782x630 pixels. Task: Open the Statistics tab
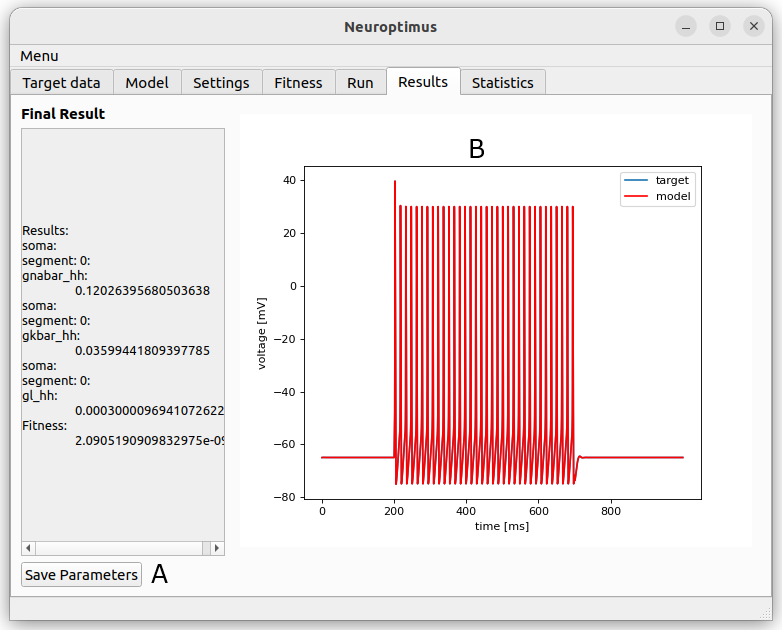[503, 82]
